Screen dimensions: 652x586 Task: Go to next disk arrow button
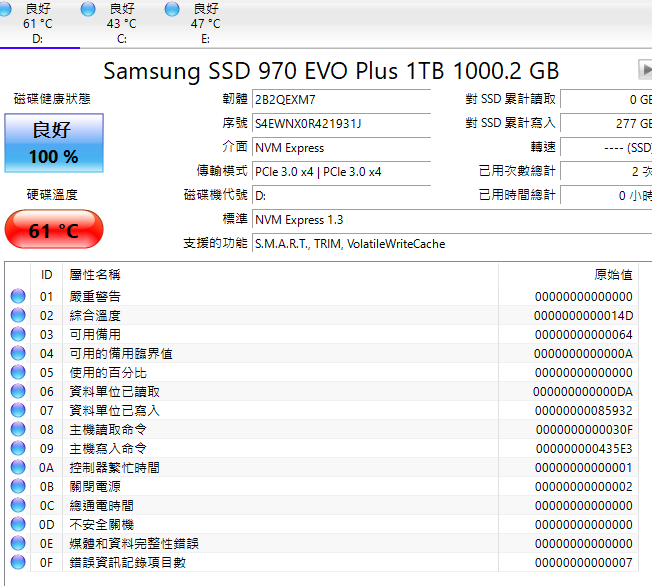coord(645,69)
